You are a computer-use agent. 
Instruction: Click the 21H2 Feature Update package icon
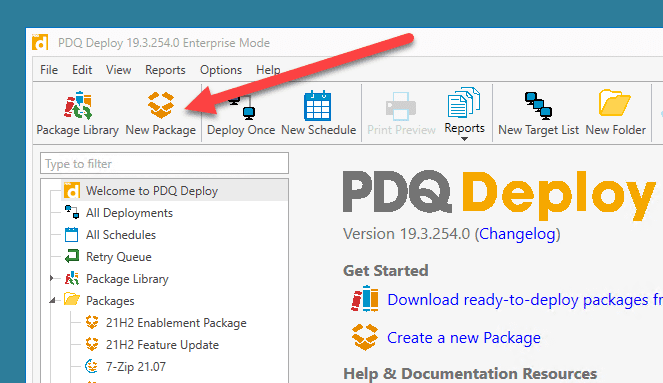pos(92,344)
